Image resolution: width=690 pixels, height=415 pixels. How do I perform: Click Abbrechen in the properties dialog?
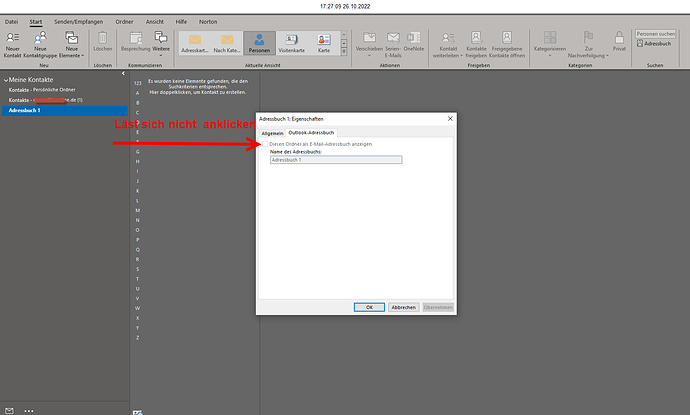[x=404, y=307]
